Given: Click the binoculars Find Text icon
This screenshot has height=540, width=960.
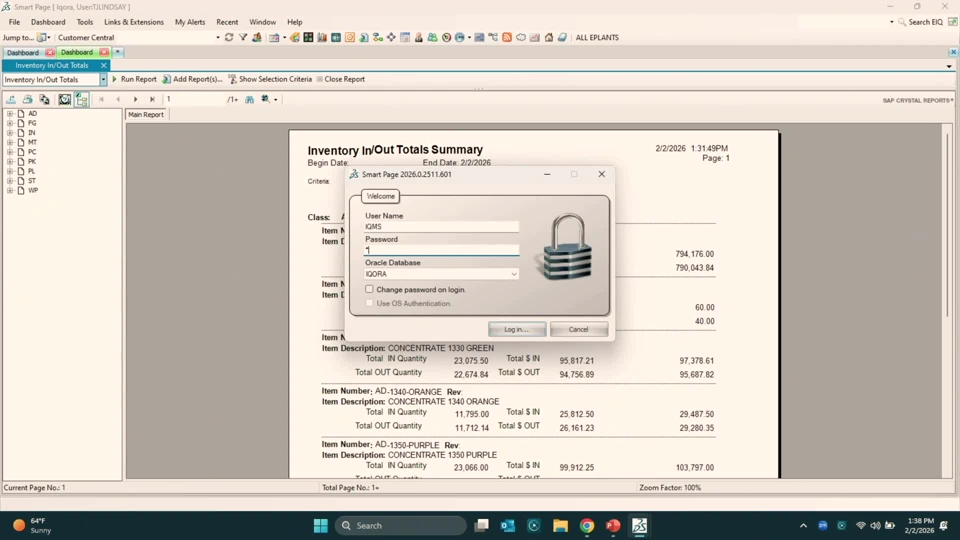Looking at the screenshot, I should (x=249, y=99).
